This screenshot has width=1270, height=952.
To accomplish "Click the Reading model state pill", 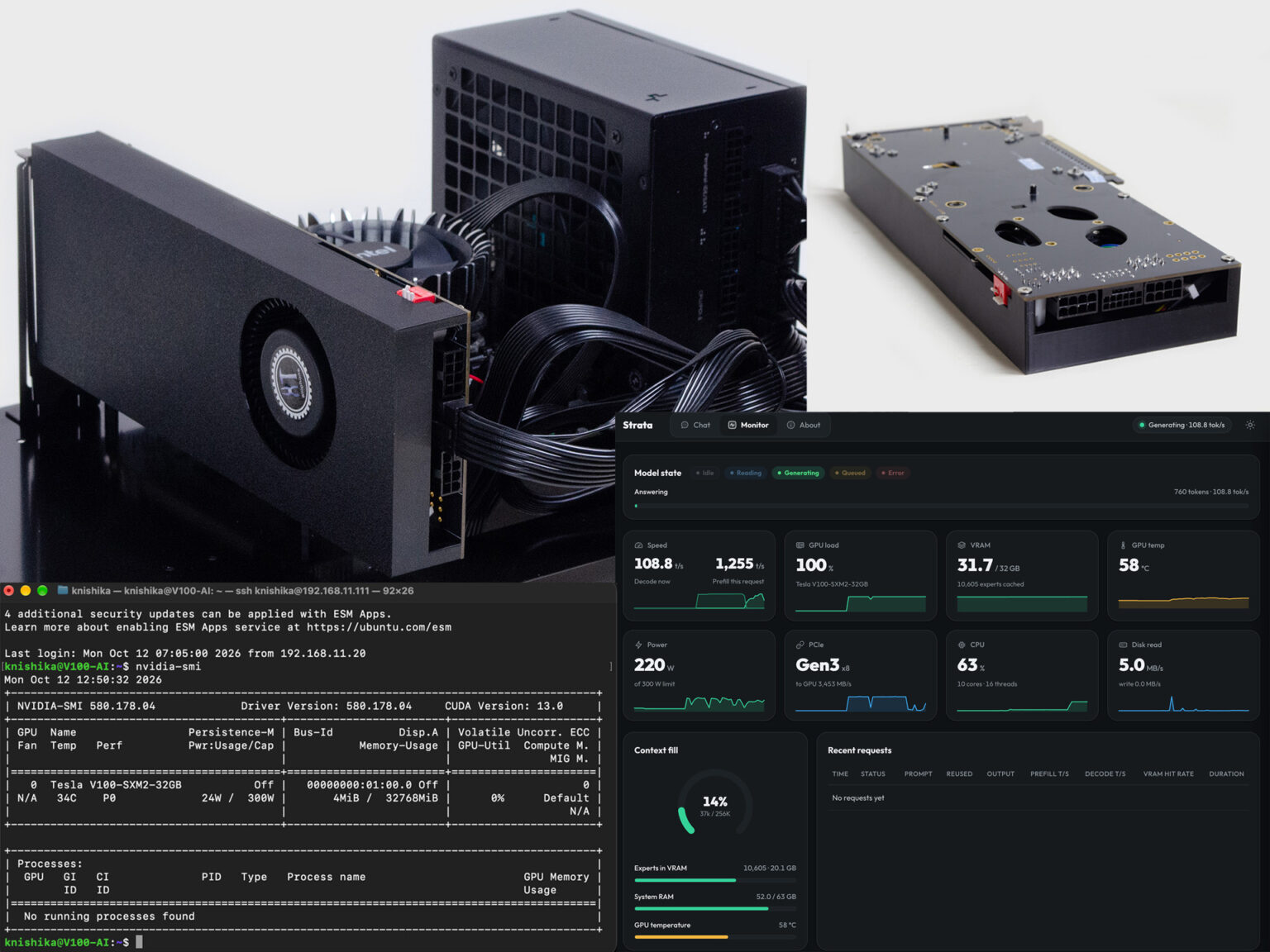I will [746, 473].
